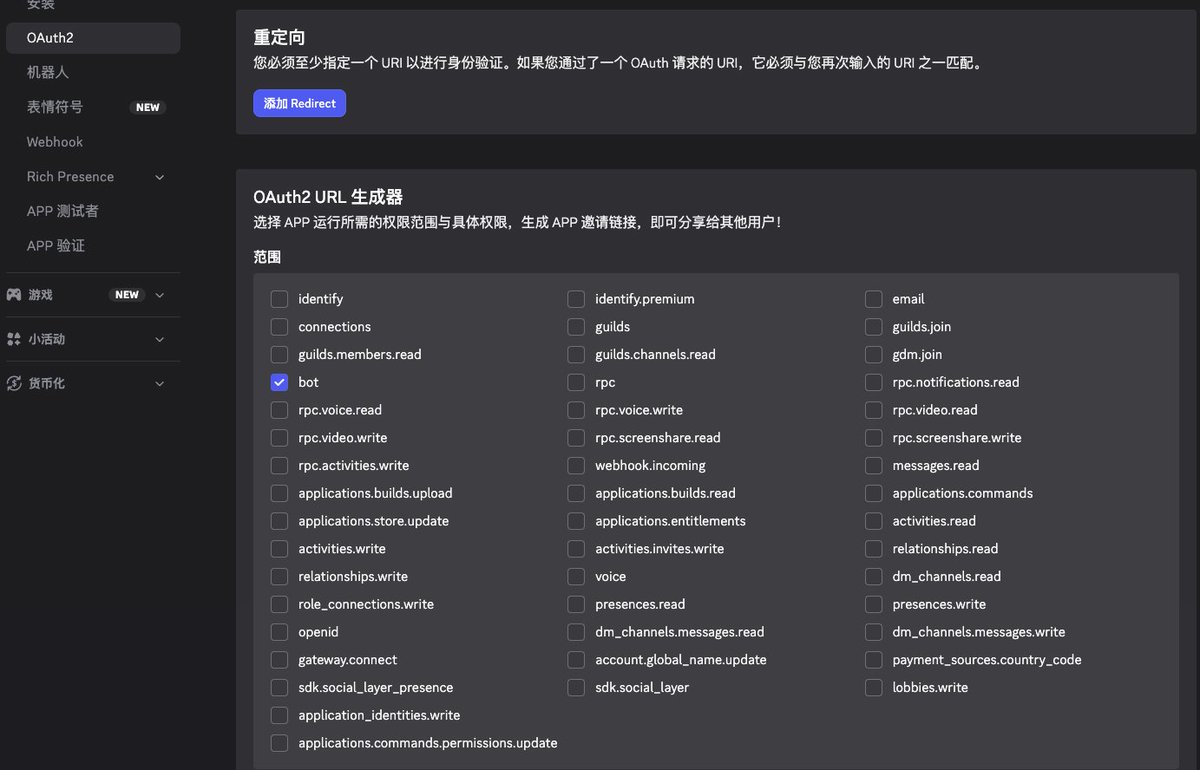Tick the rpc.activities.write checkbox

point(279,465)
